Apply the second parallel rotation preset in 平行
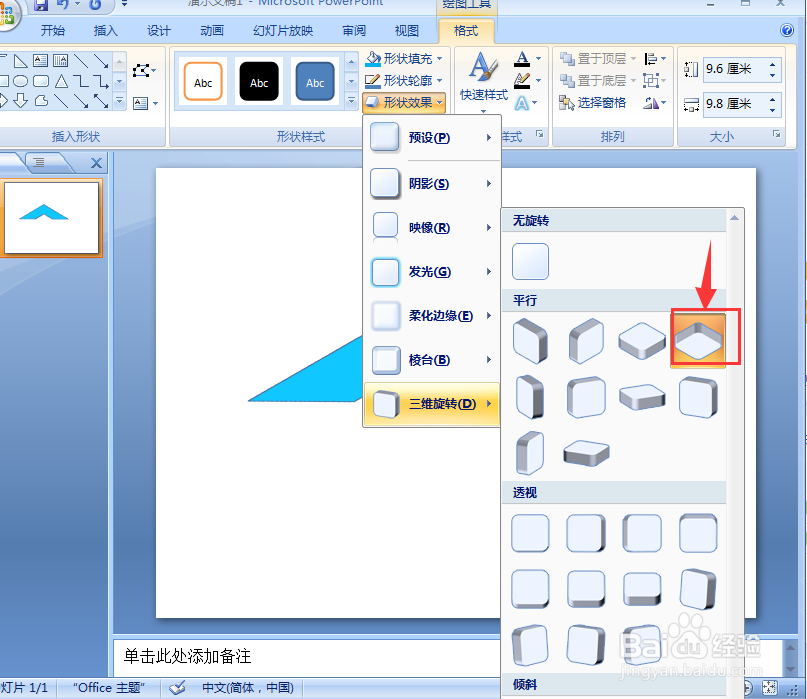 coord(586,340)
